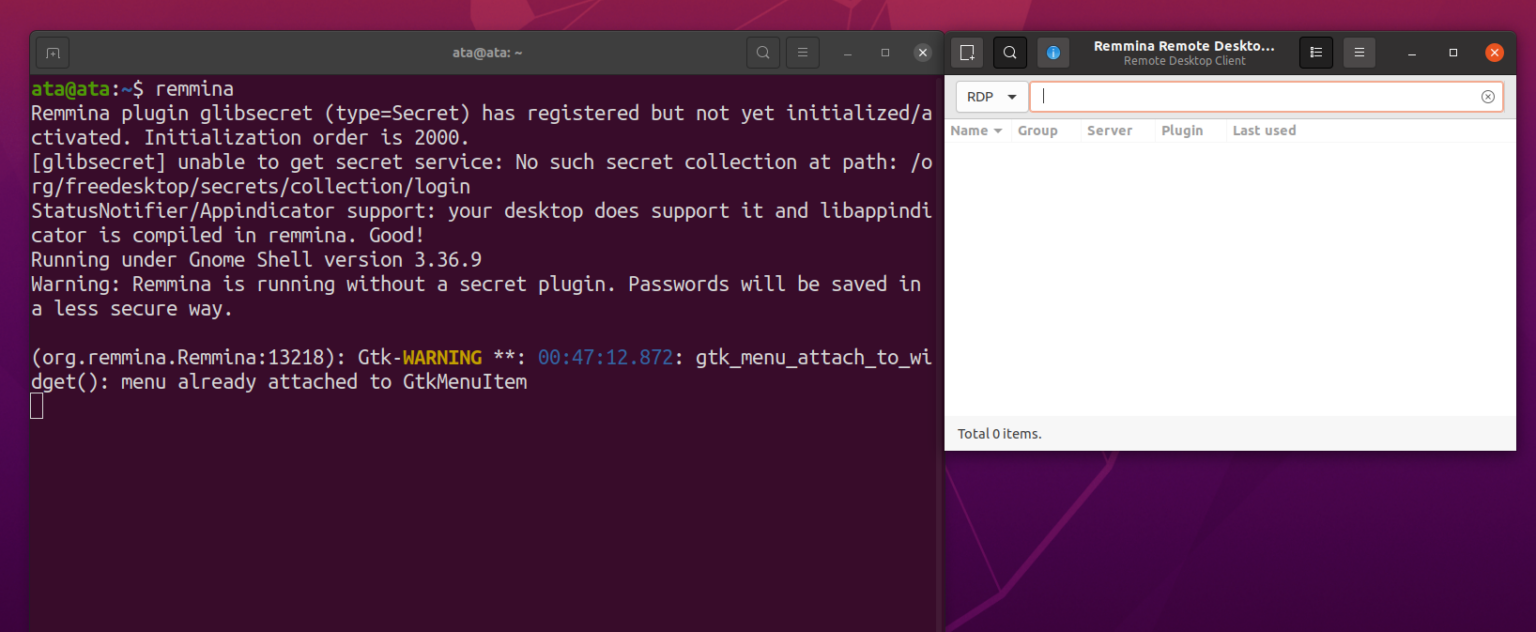
Task: Select the Plugin column header
Action: click(1182, 130)
